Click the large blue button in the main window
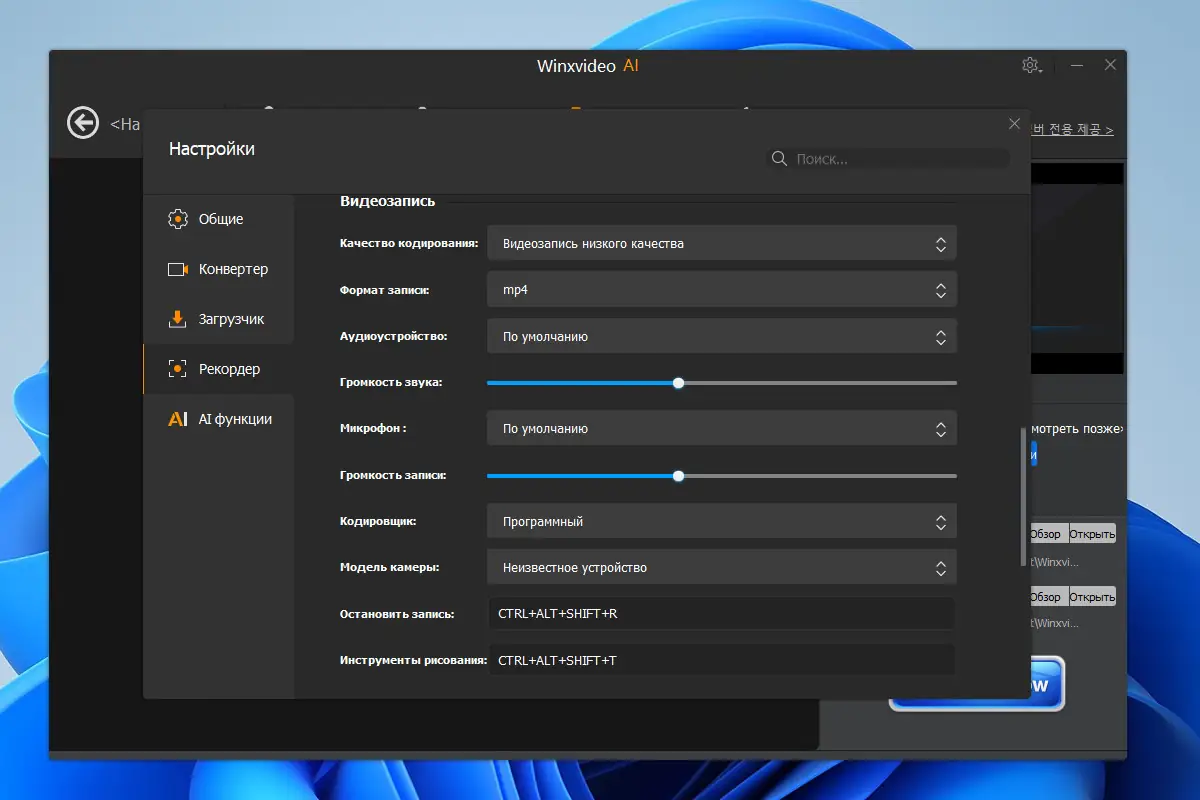The width and height of the screenshot is (1200, 800). [x=1047, y=685]
